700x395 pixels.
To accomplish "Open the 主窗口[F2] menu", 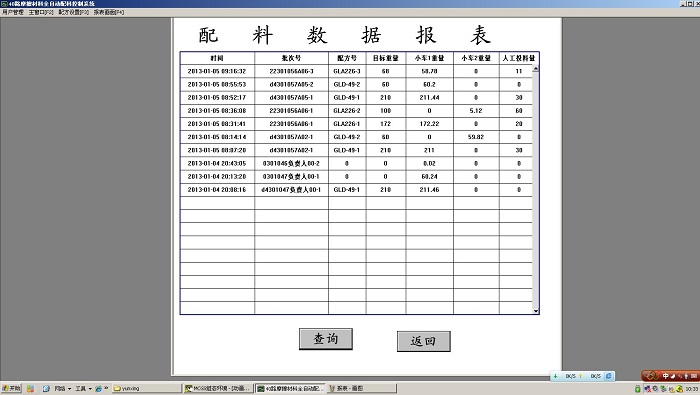I will [41, 12].
